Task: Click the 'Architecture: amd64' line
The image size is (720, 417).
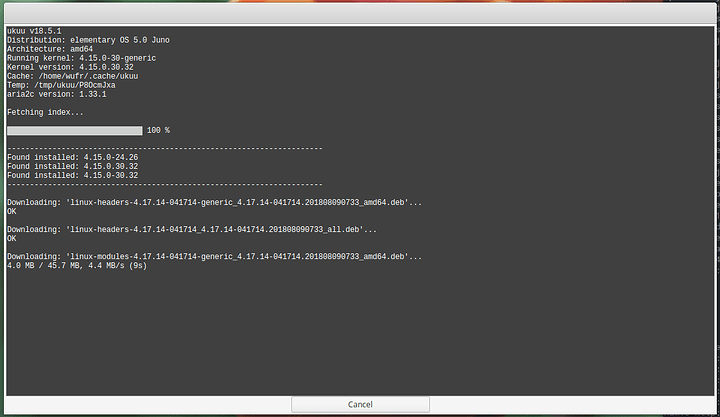Action: 50,49
